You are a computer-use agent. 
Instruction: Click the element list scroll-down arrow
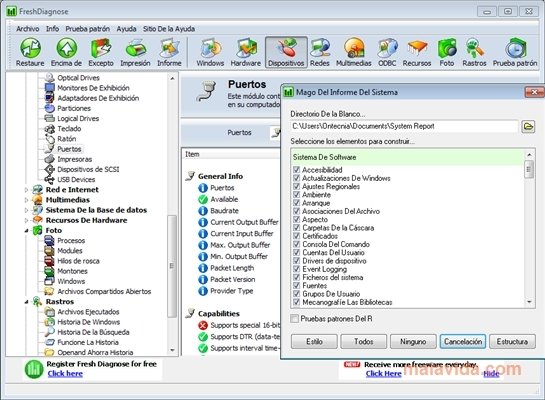click(529, 302)
